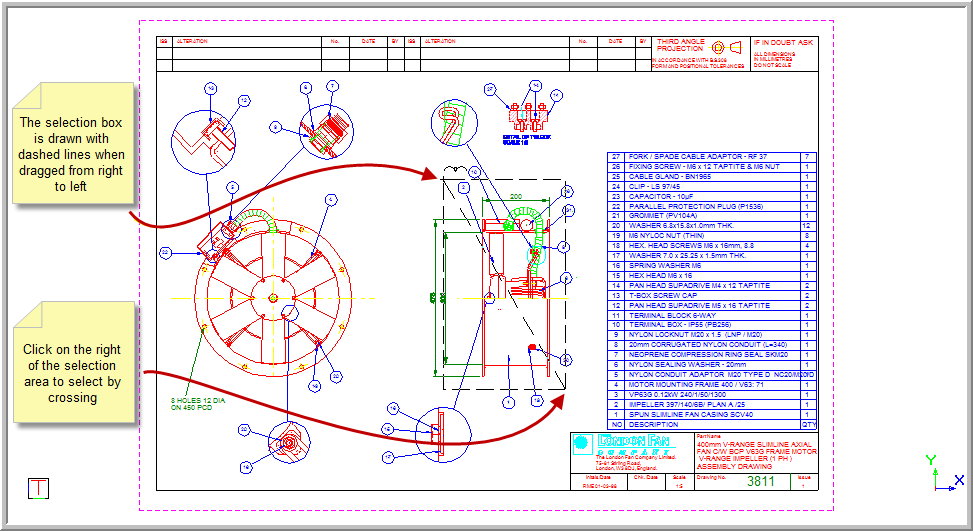Pick the FORK / SPADE CABLE ADAPTOR row
The width and height of the screenshot is (973, 531).
[702, 157]
